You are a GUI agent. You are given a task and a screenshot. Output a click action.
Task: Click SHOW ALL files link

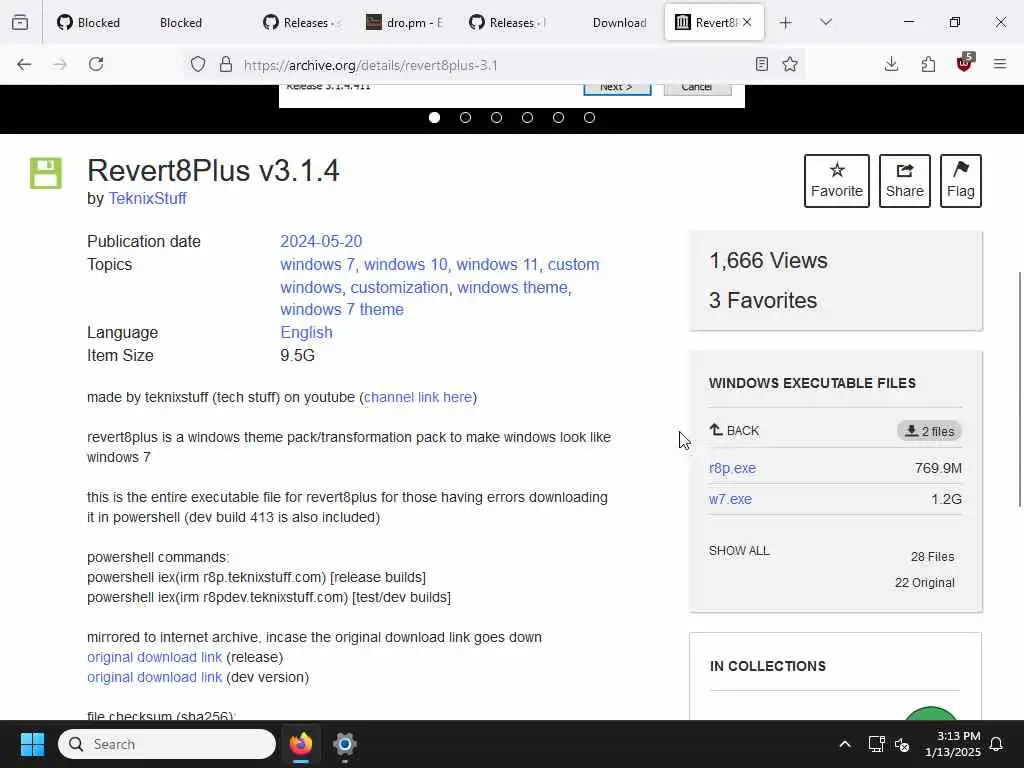pos(739,551)
